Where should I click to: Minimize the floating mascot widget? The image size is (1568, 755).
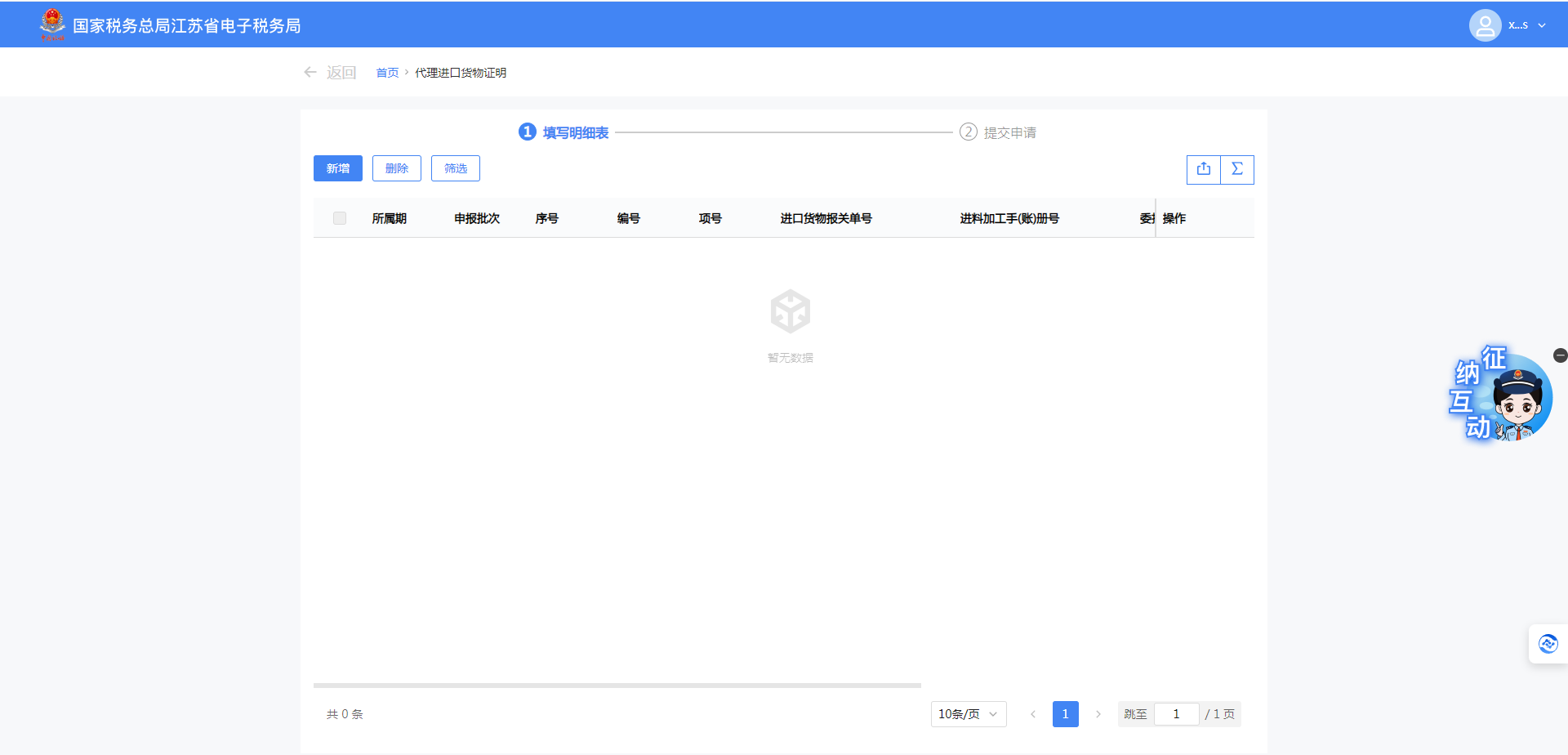point(1560,355)
